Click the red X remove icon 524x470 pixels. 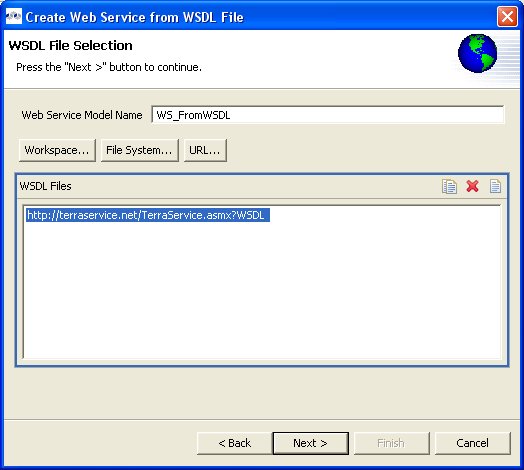pyautogui.click(x=473, y=186)
